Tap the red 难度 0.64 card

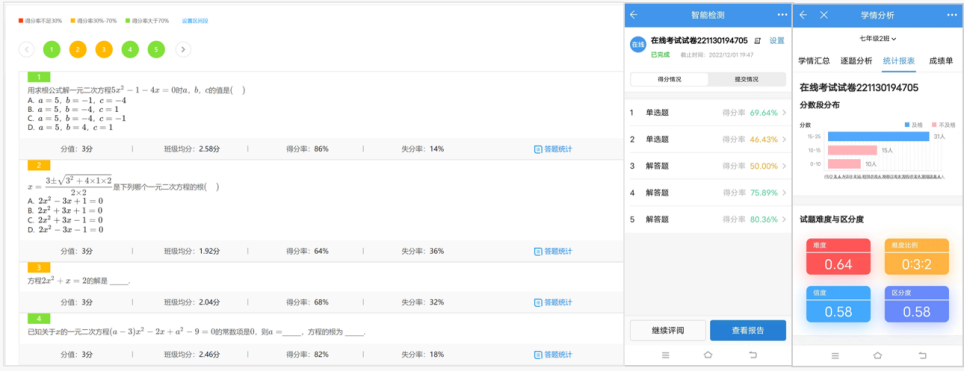839,257
